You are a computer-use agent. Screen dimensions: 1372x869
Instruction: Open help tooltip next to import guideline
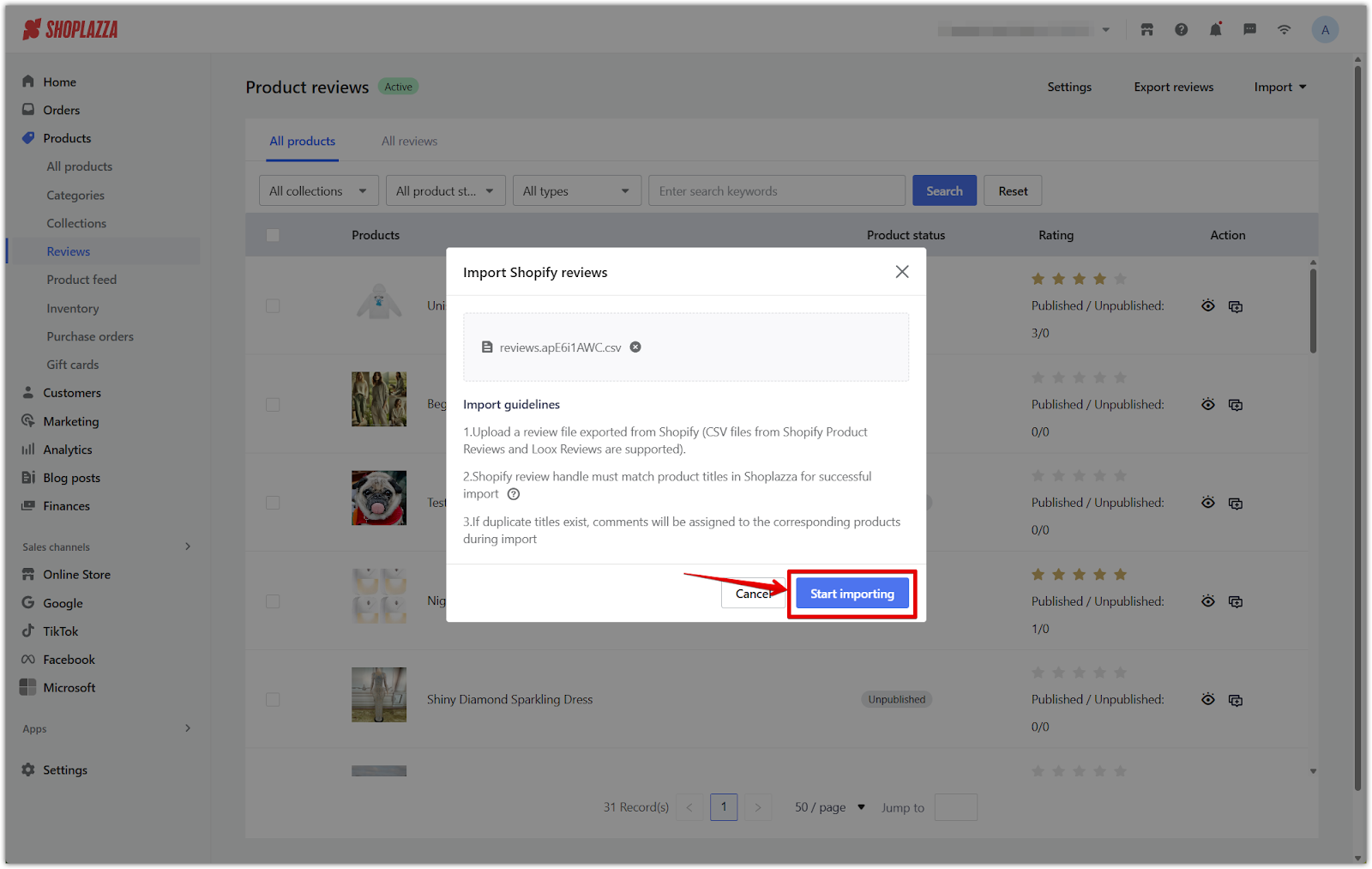tap(514, 494)
